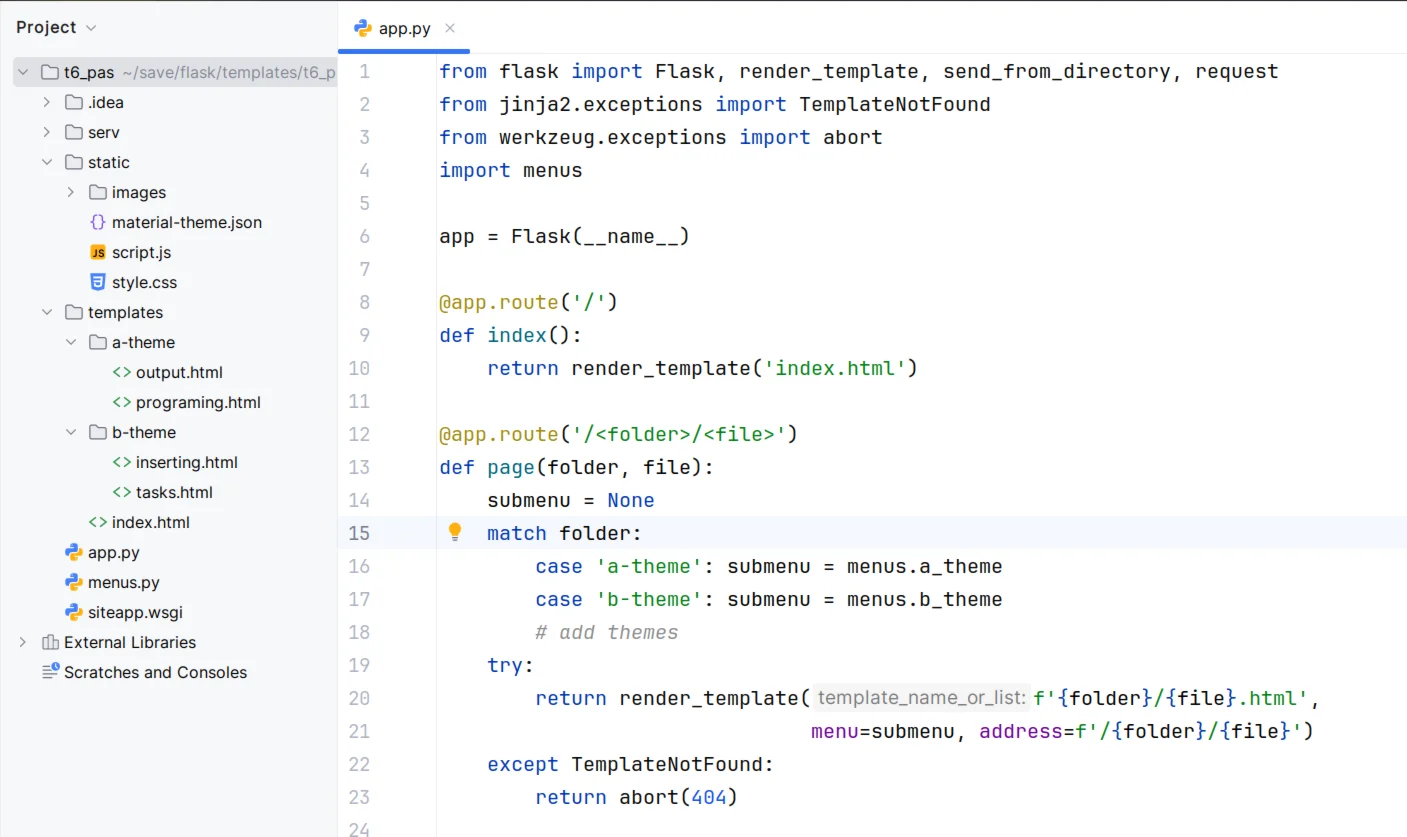This screenshot has width=1407, height=837.
Task: Close the app.py tab
Action: (x=450, y=28)
